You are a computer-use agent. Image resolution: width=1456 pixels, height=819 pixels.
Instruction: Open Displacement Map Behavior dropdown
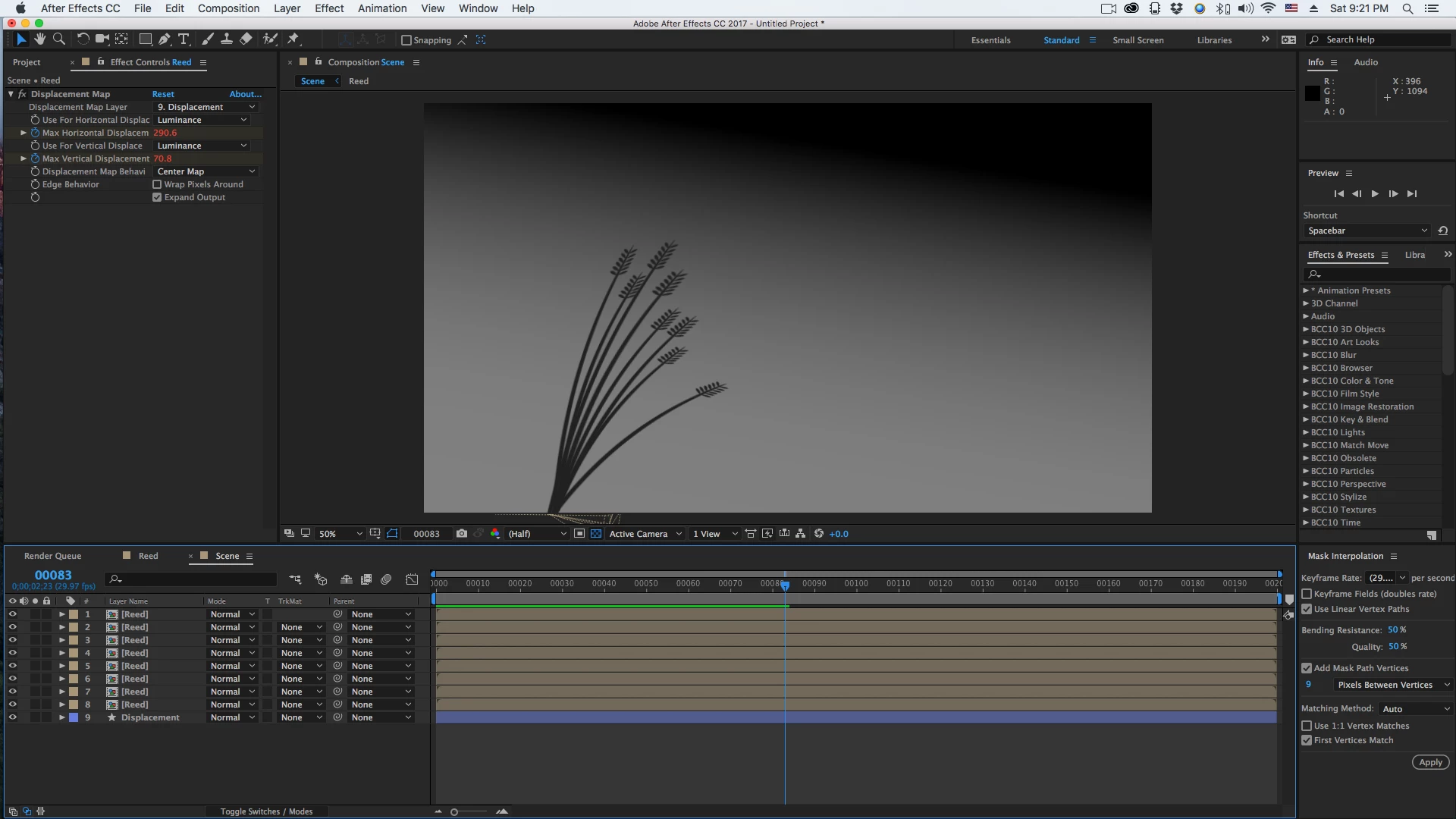pos(206,171)
